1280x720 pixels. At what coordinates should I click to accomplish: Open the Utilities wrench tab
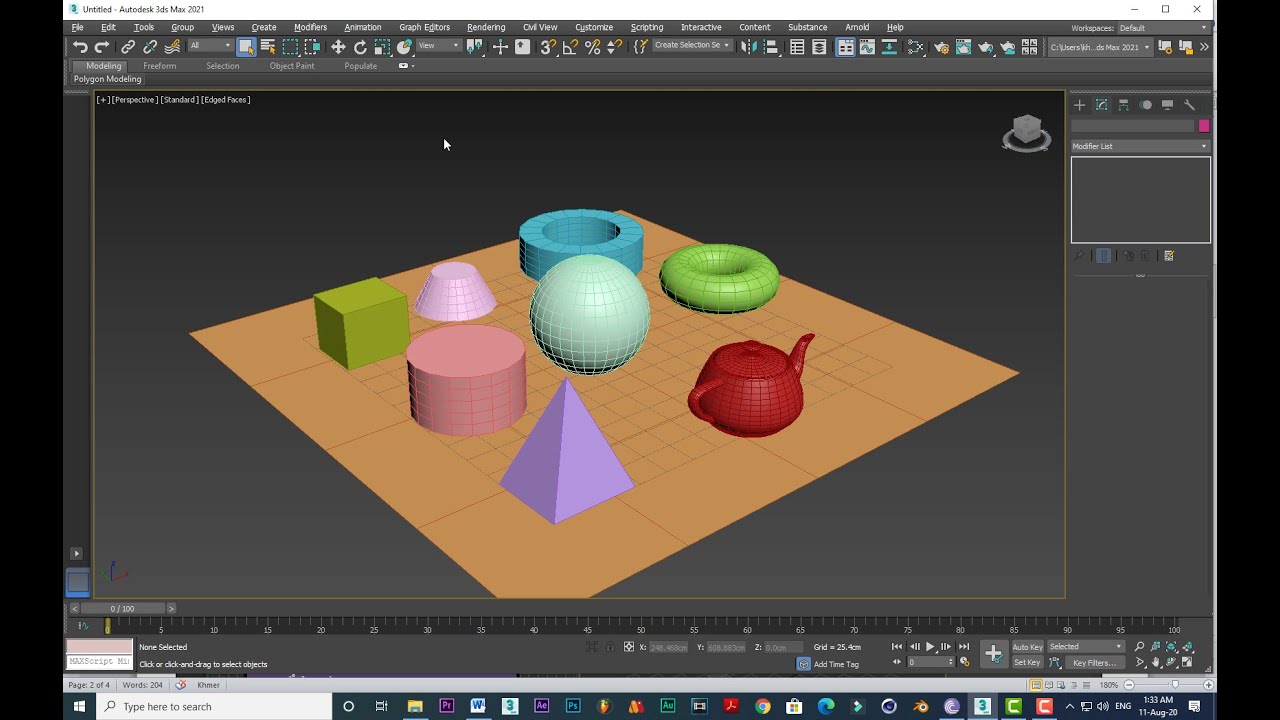pyautogui.click(x=1189, y=105)
